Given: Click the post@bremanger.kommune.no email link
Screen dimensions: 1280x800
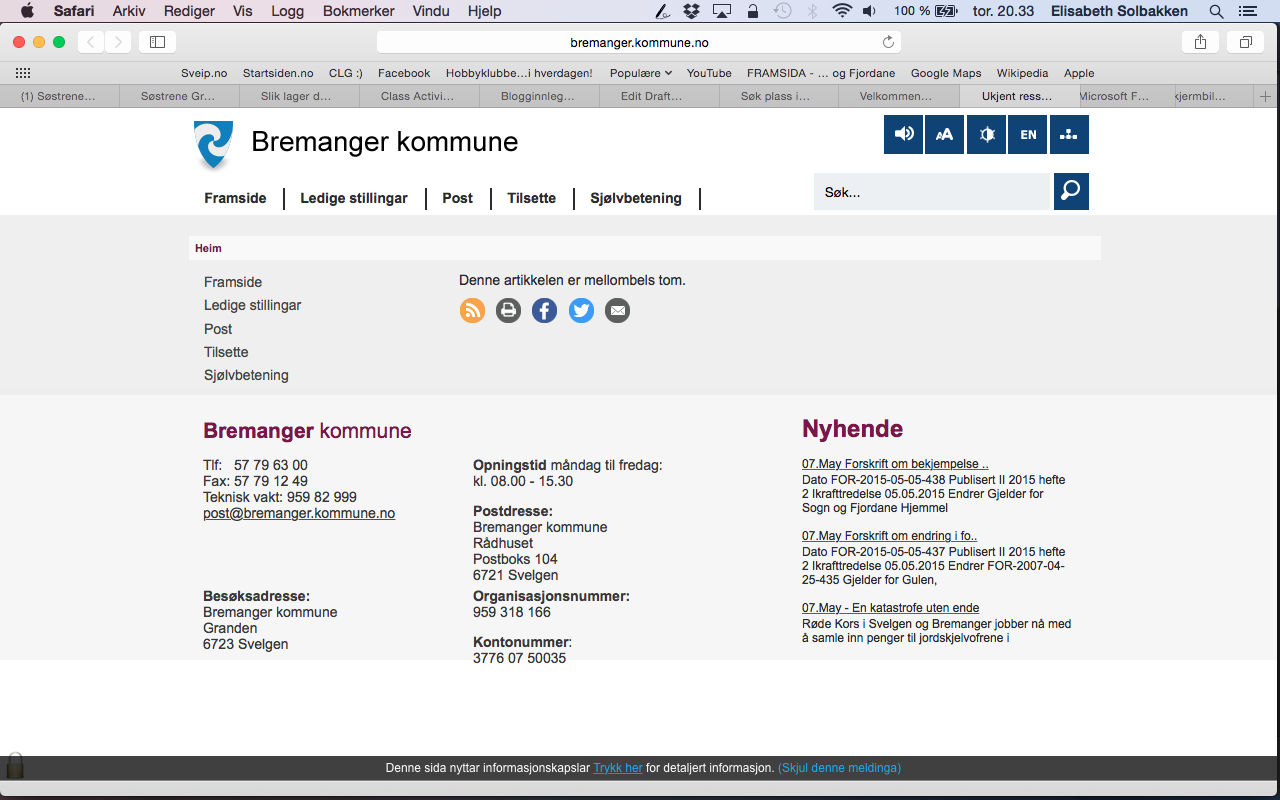Looking at the screenshot, I should click(299, 513).
